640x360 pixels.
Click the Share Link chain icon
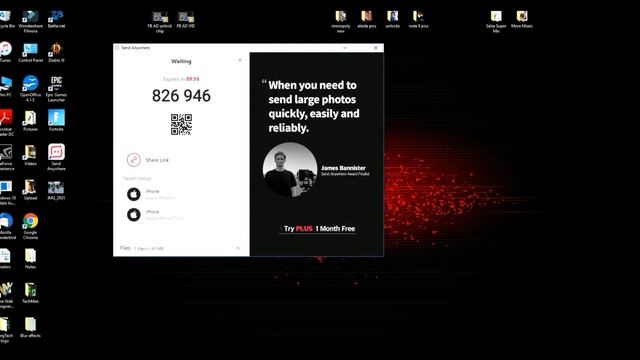[133, 160]
